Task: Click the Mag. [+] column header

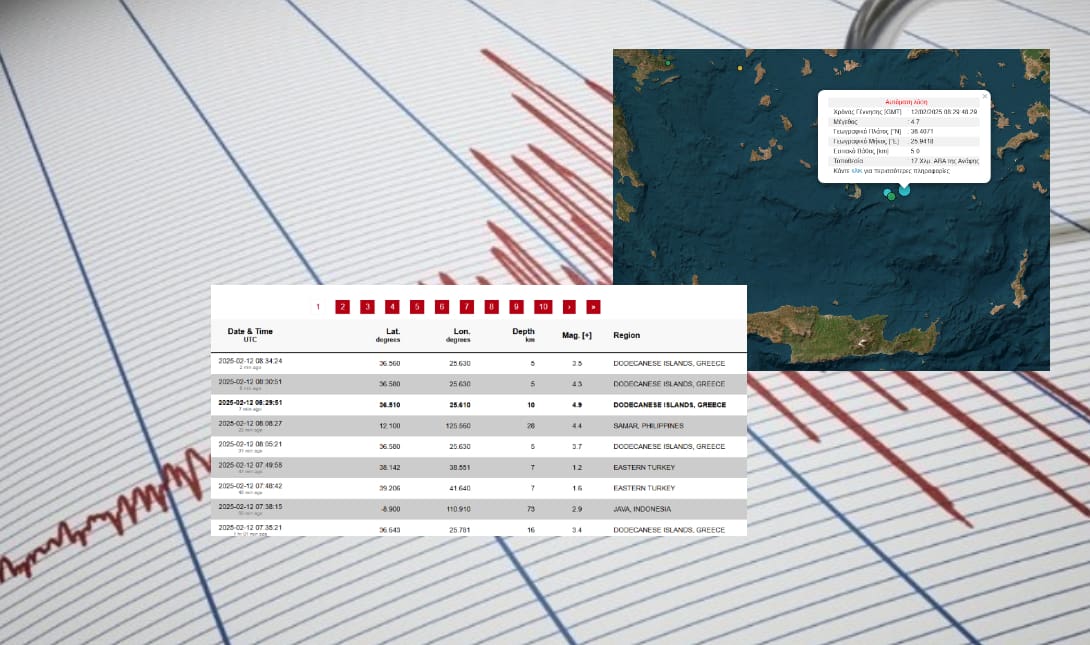Action: 577,335
